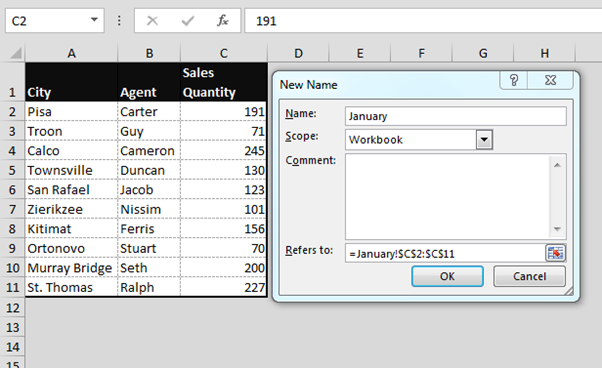This screenshot has width=602, height=368.
Task: Click the collapse dialog range selector icon
Action: [555, 253]
